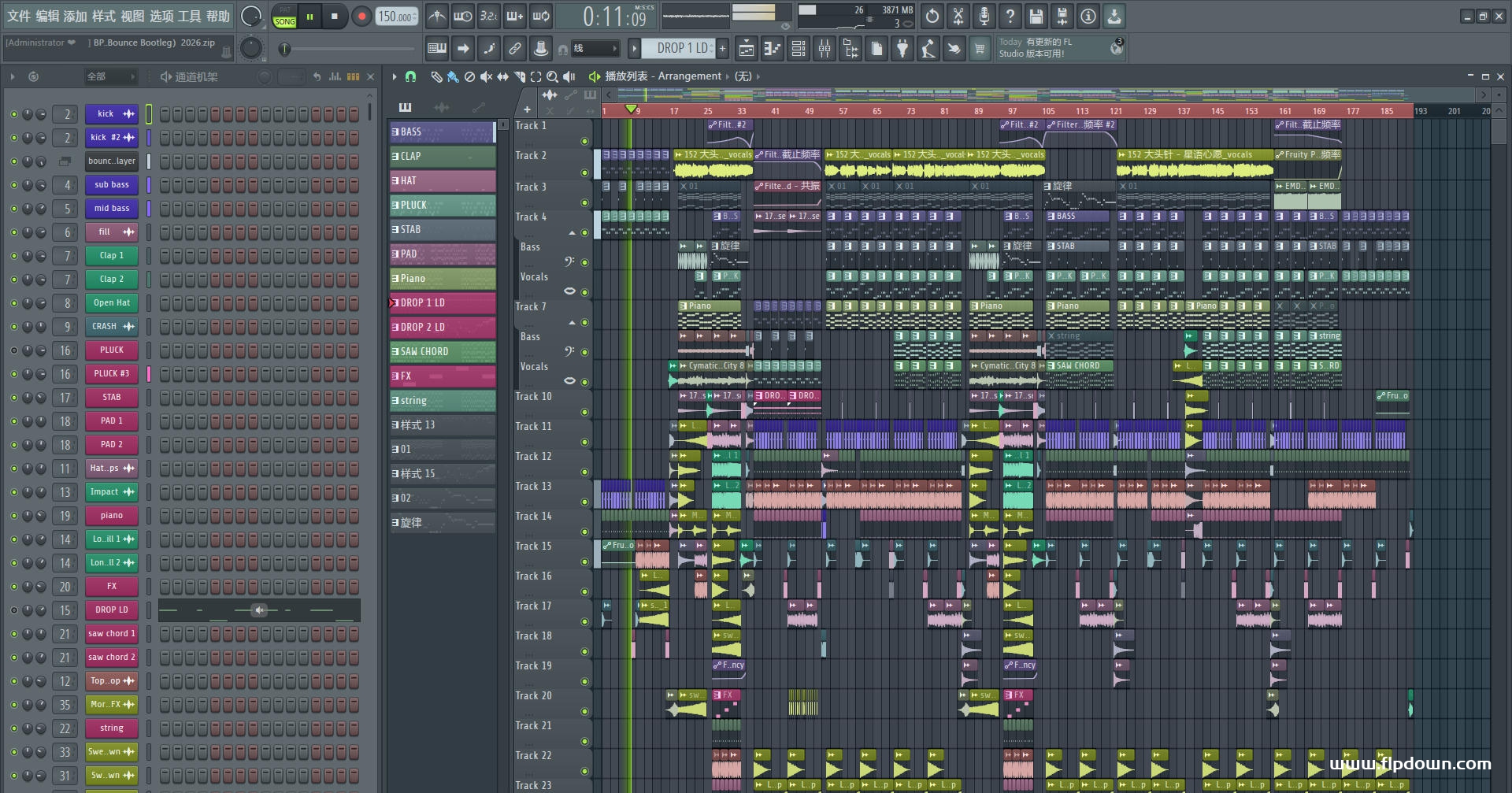The image size is (1512, 793).
Task: Open the audio editor scissors icon
Action: click(x=958, y=16)
